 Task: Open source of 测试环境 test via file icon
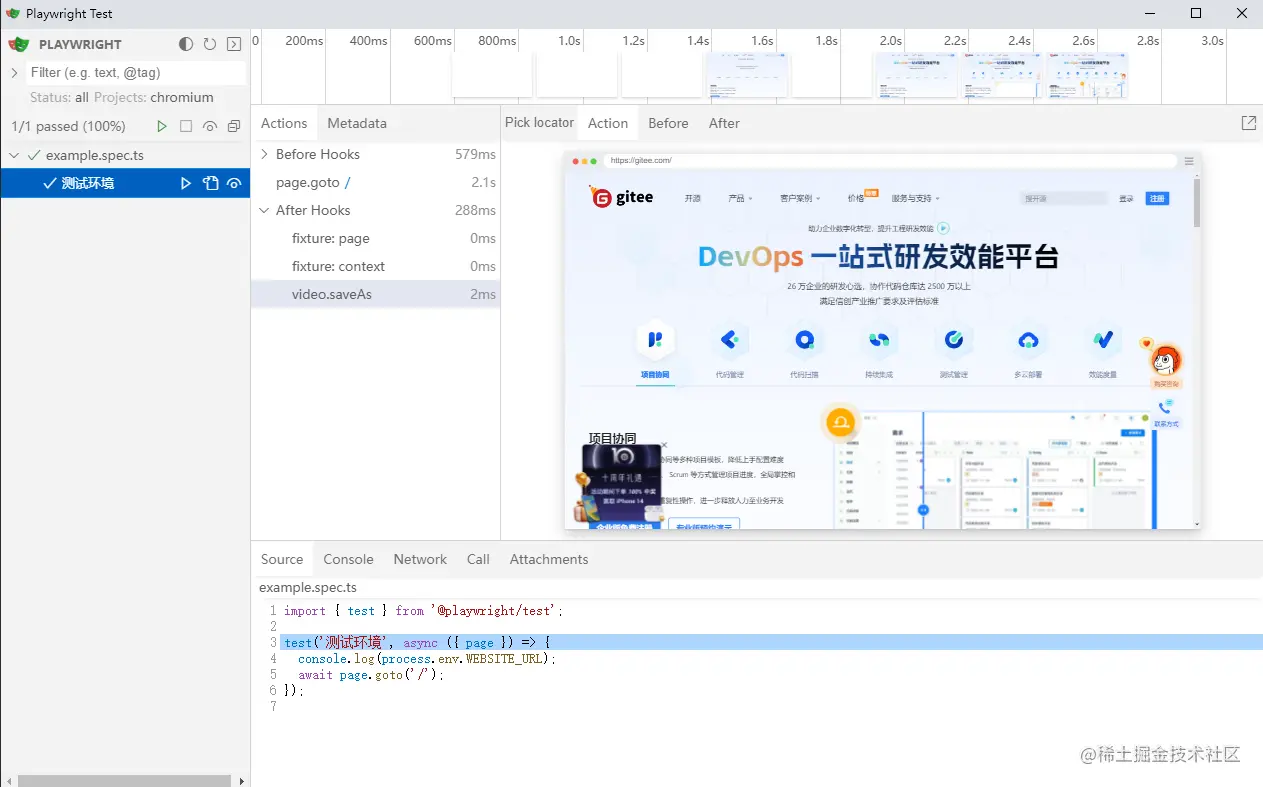210,183
